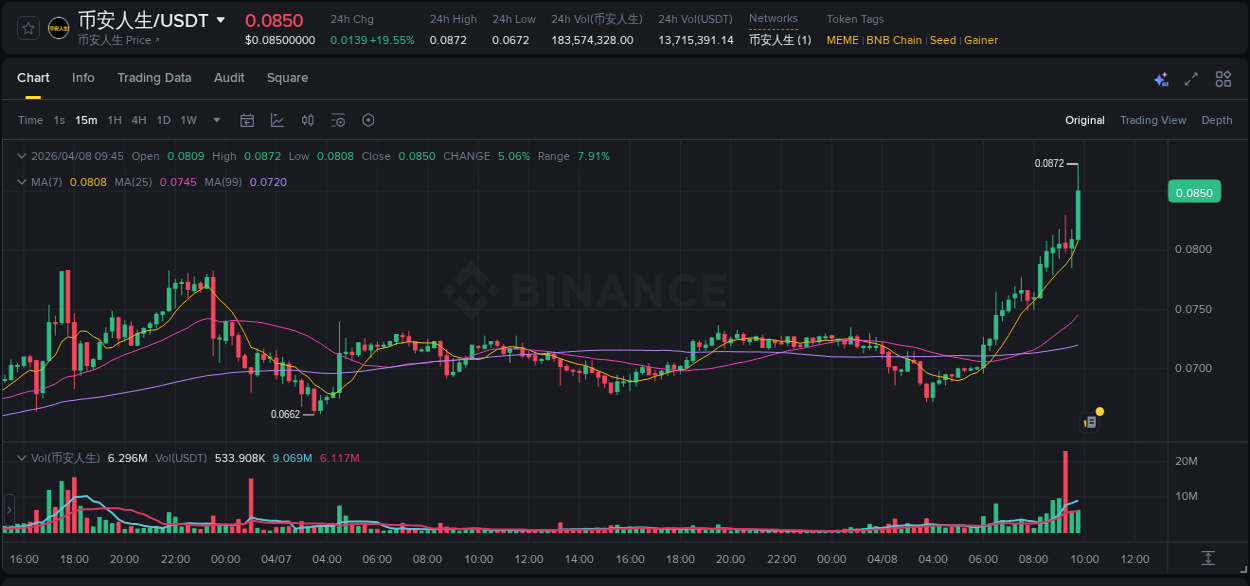The image size is (1250, 586).
Task: Click the Gainer token tag link
Action: 980,40
